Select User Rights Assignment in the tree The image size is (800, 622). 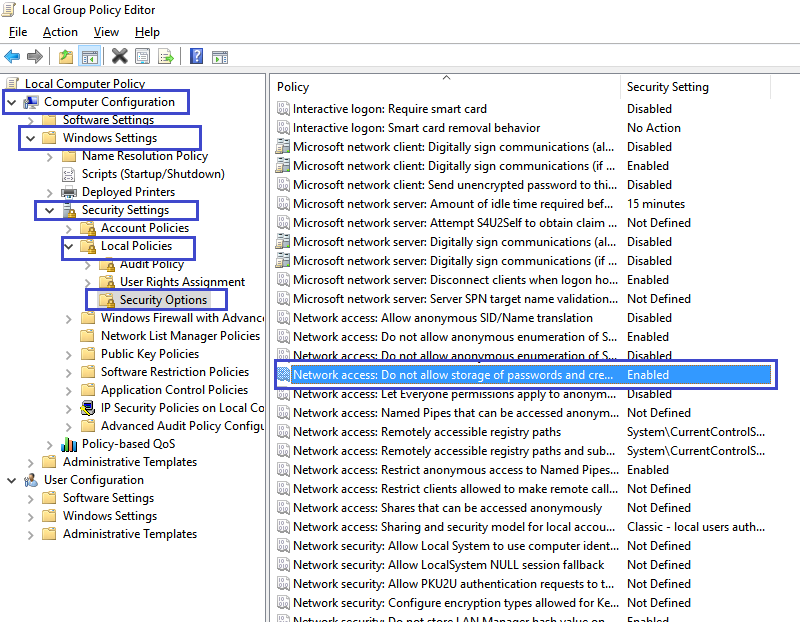click(182, 282)
